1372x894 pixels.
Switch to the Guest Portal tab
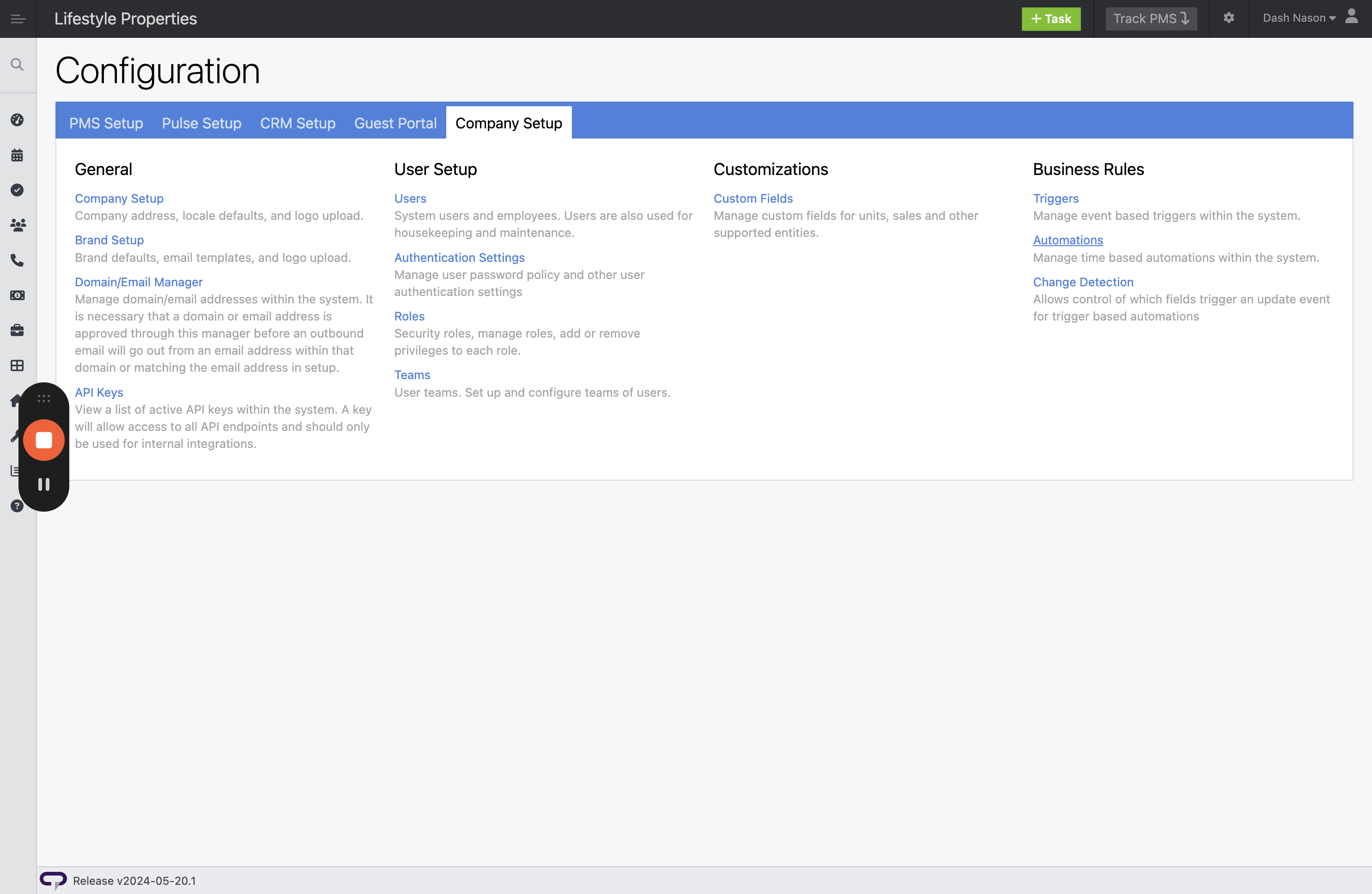395,123
